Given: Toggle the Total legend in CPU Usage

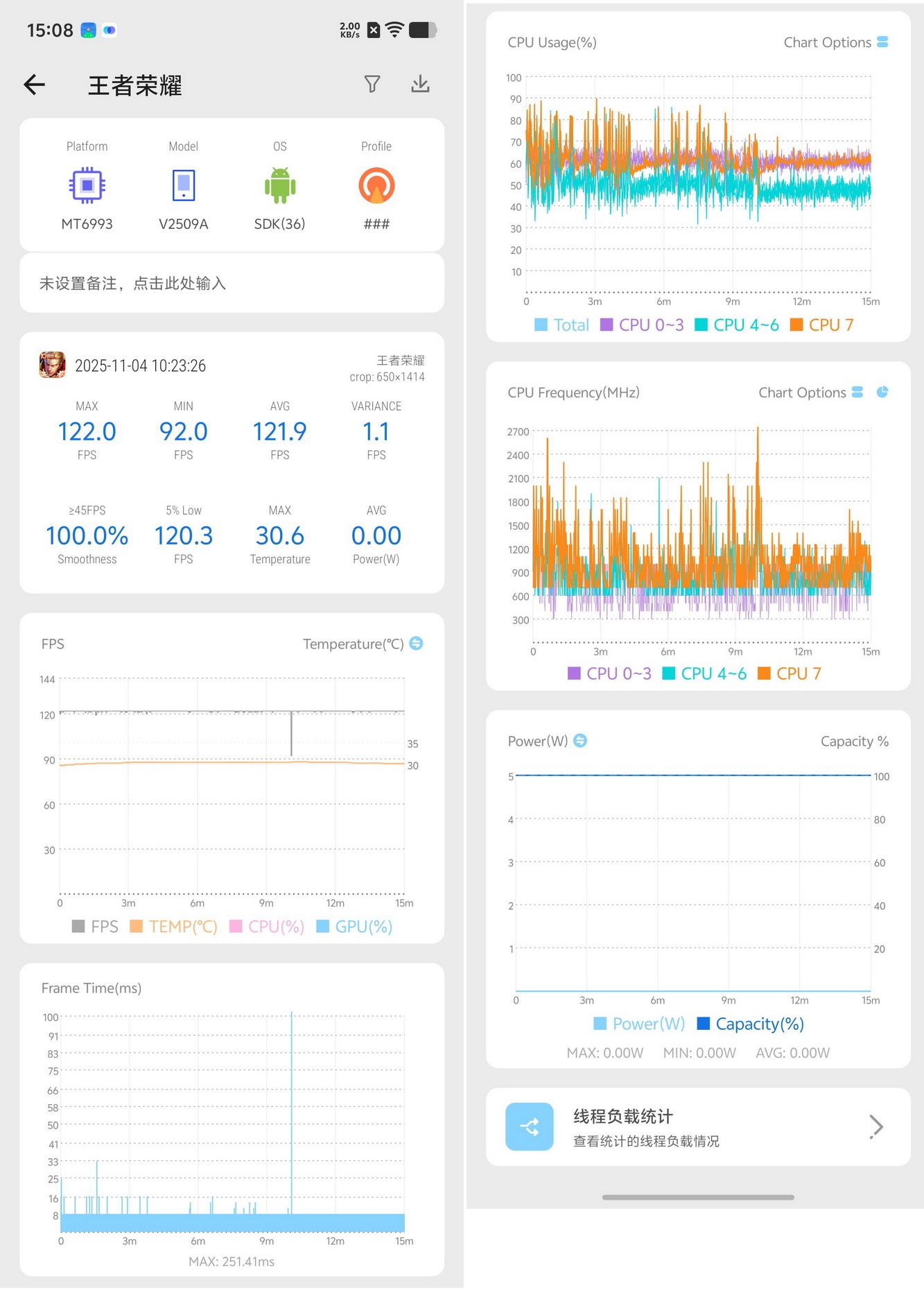Looking at the screenshot, I should tap(561, 325).
